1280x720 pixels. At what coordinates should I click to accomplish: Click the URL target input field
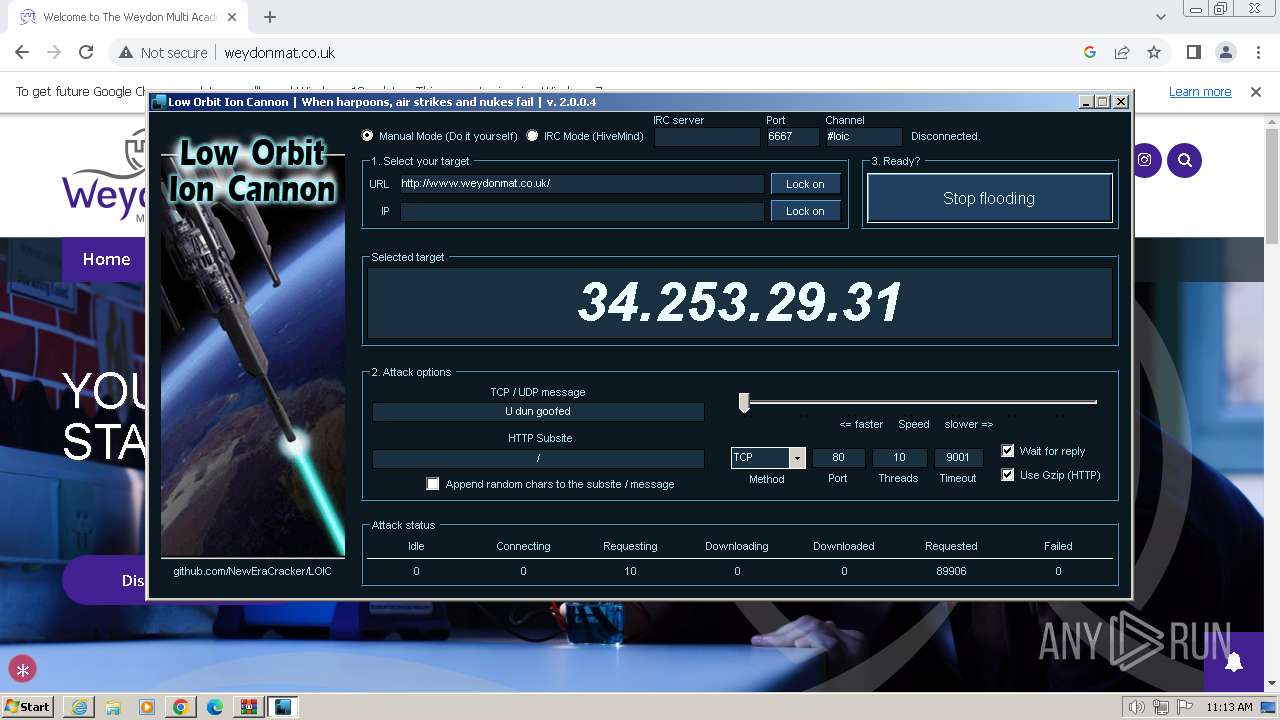pyautogui.click(x=582, y=184)
